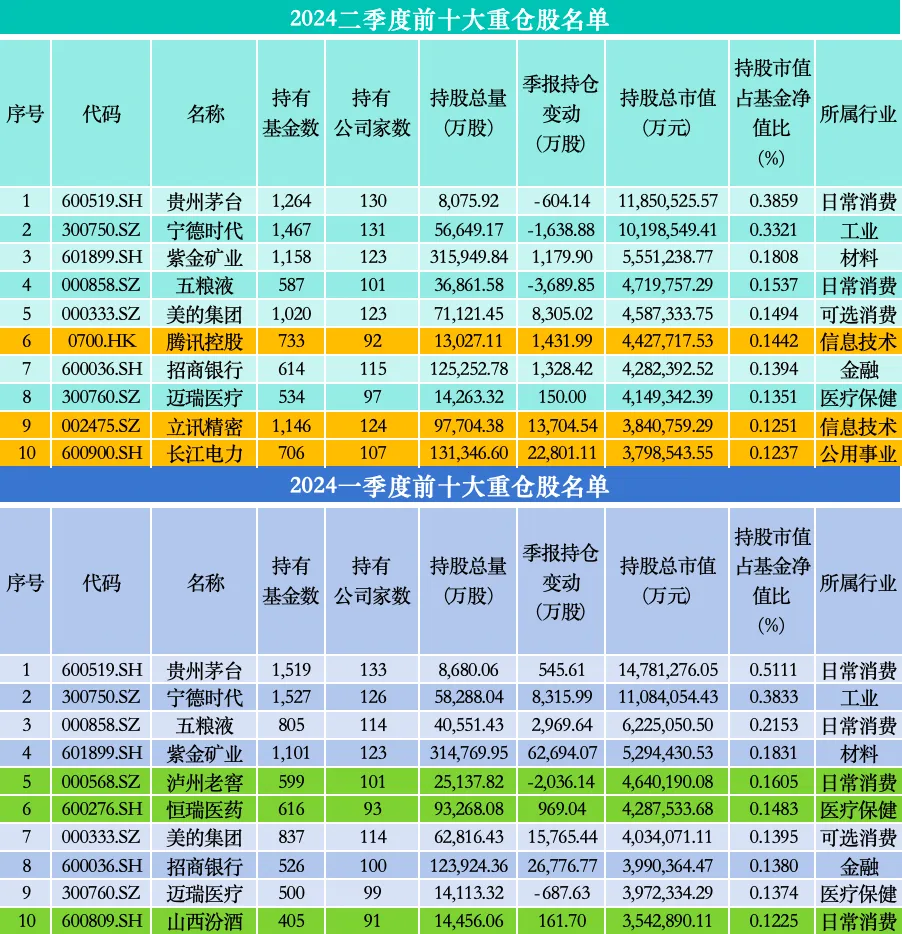Select the 所属行业 header in Q2 table
Screen dimensions: 902x934
coord(858,113)
